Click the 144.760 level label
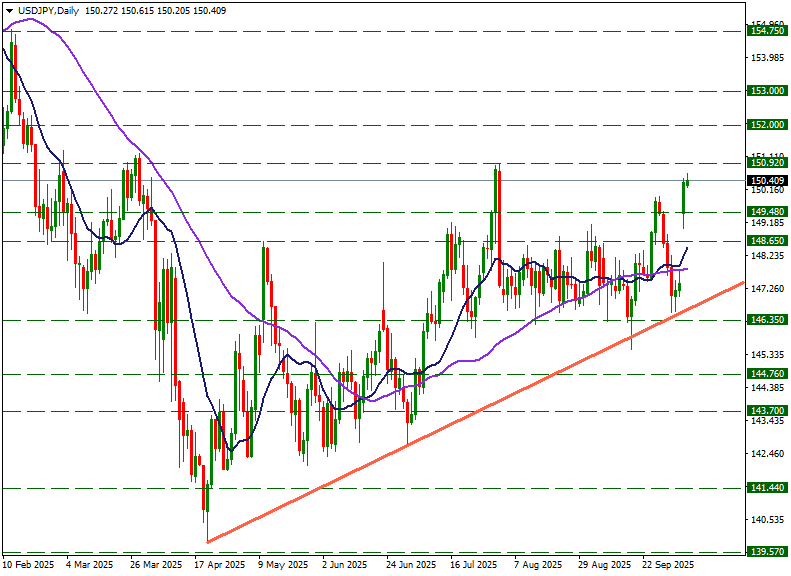The width and height of the screenshot is (791, 576). tap(765, 374)
